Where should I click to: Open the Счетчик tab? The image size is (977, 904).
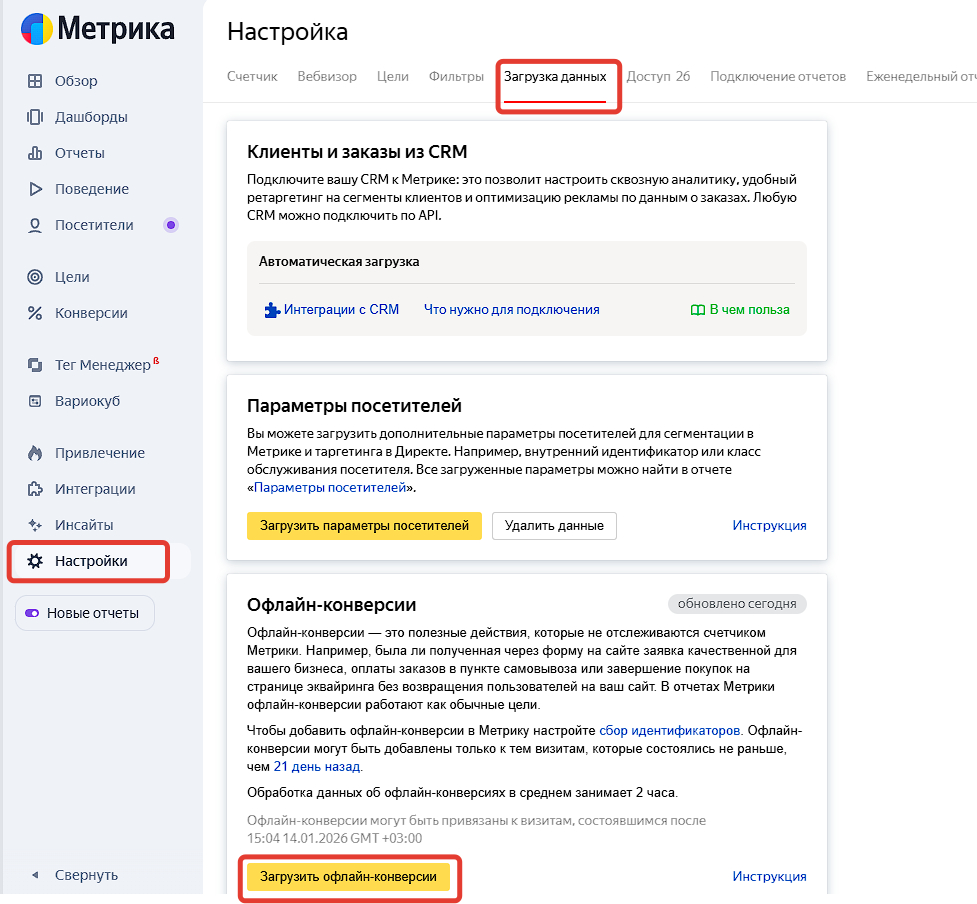click(252, 77)
